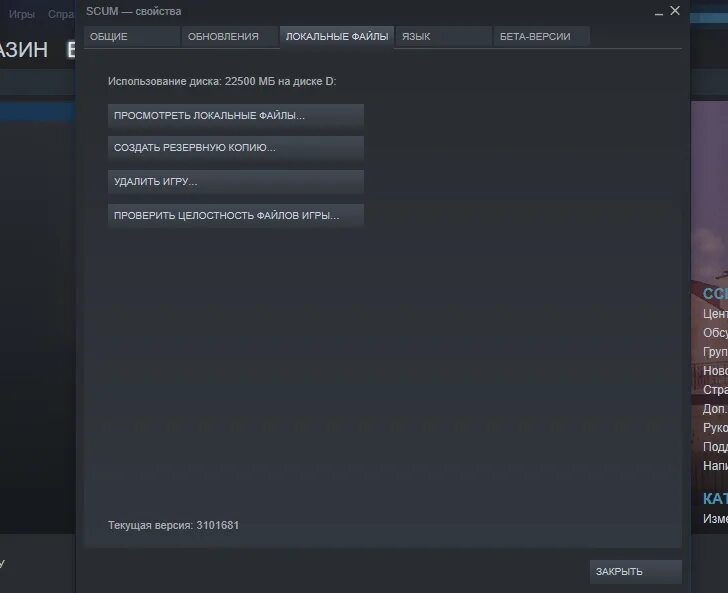Open the ОБНОВЛЕНИЯ tab
Viewport: 728px width, 593px height.
pos(230,37)
